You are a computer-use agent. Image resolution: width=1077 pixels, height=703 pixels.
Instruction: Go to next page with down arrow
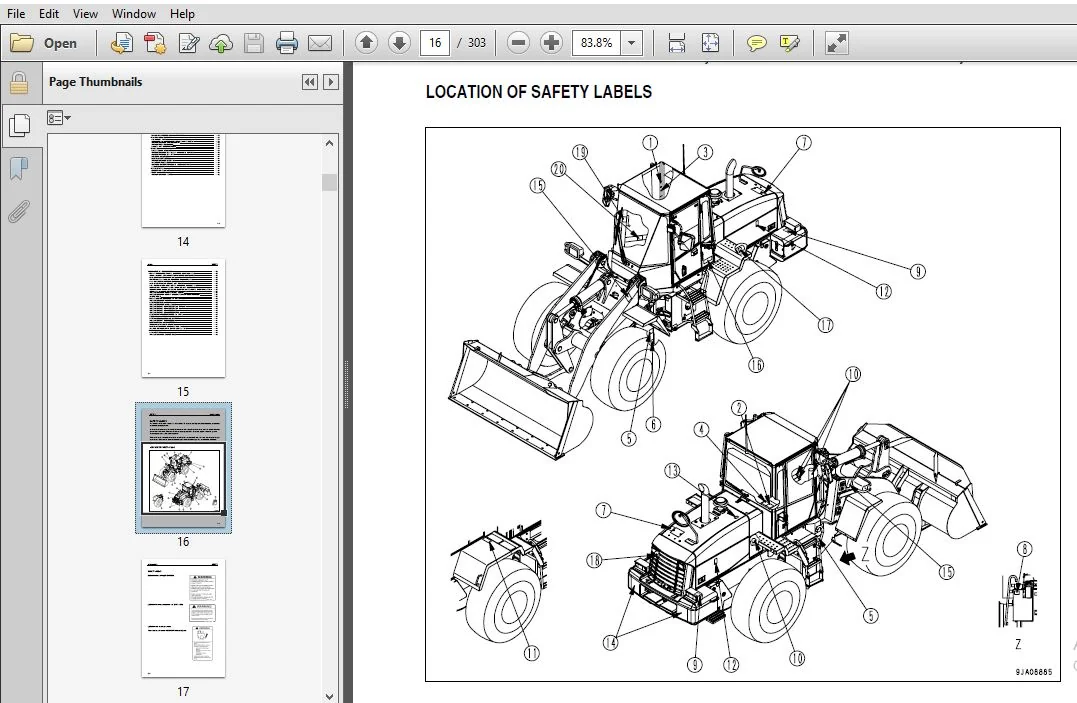pyautogui.click(x=399, y=43)
